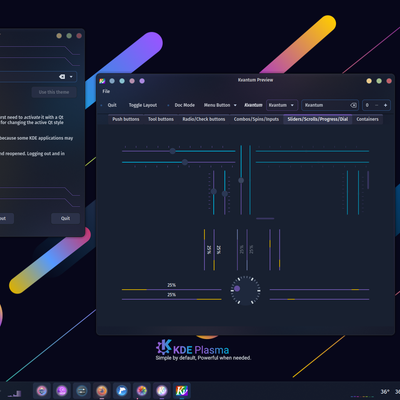The height and width of the screenshot is (400, 400).
Task: Click the lower 25% horizontal progress bar
Action: coord(171,299)
